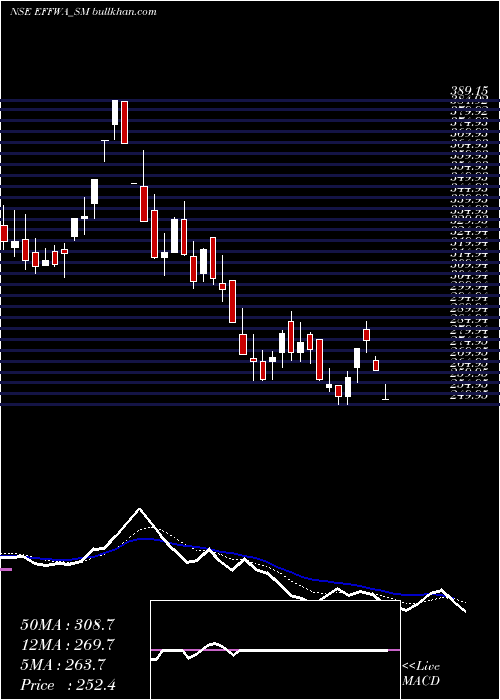Click the <<Live MACD label

421,674
